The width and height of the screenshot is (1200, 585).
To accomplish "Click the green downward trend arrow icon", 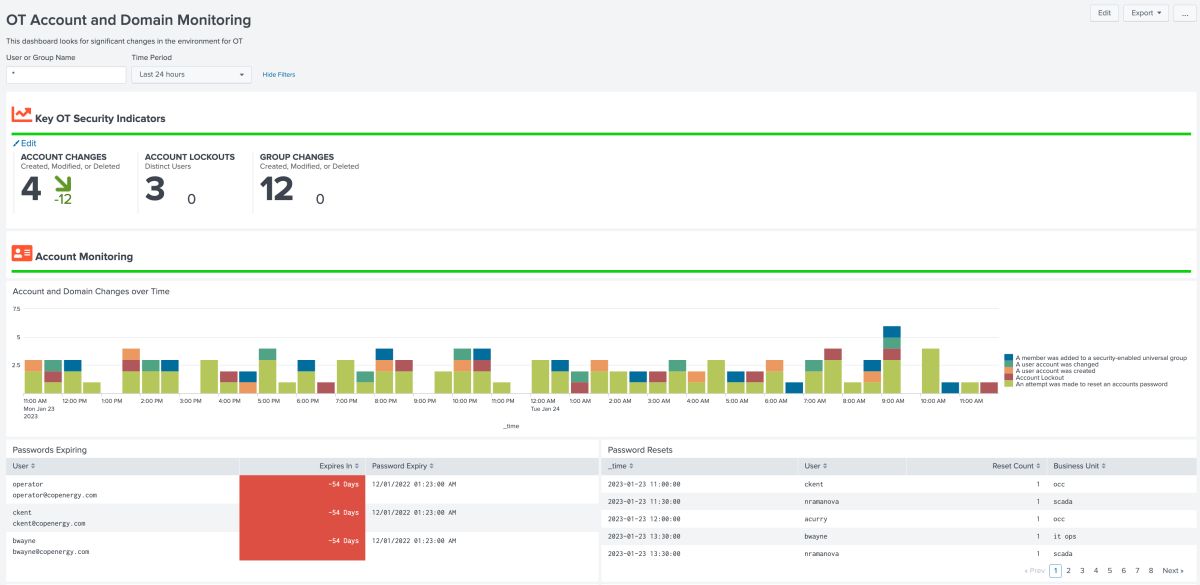I will pos(63,183).
